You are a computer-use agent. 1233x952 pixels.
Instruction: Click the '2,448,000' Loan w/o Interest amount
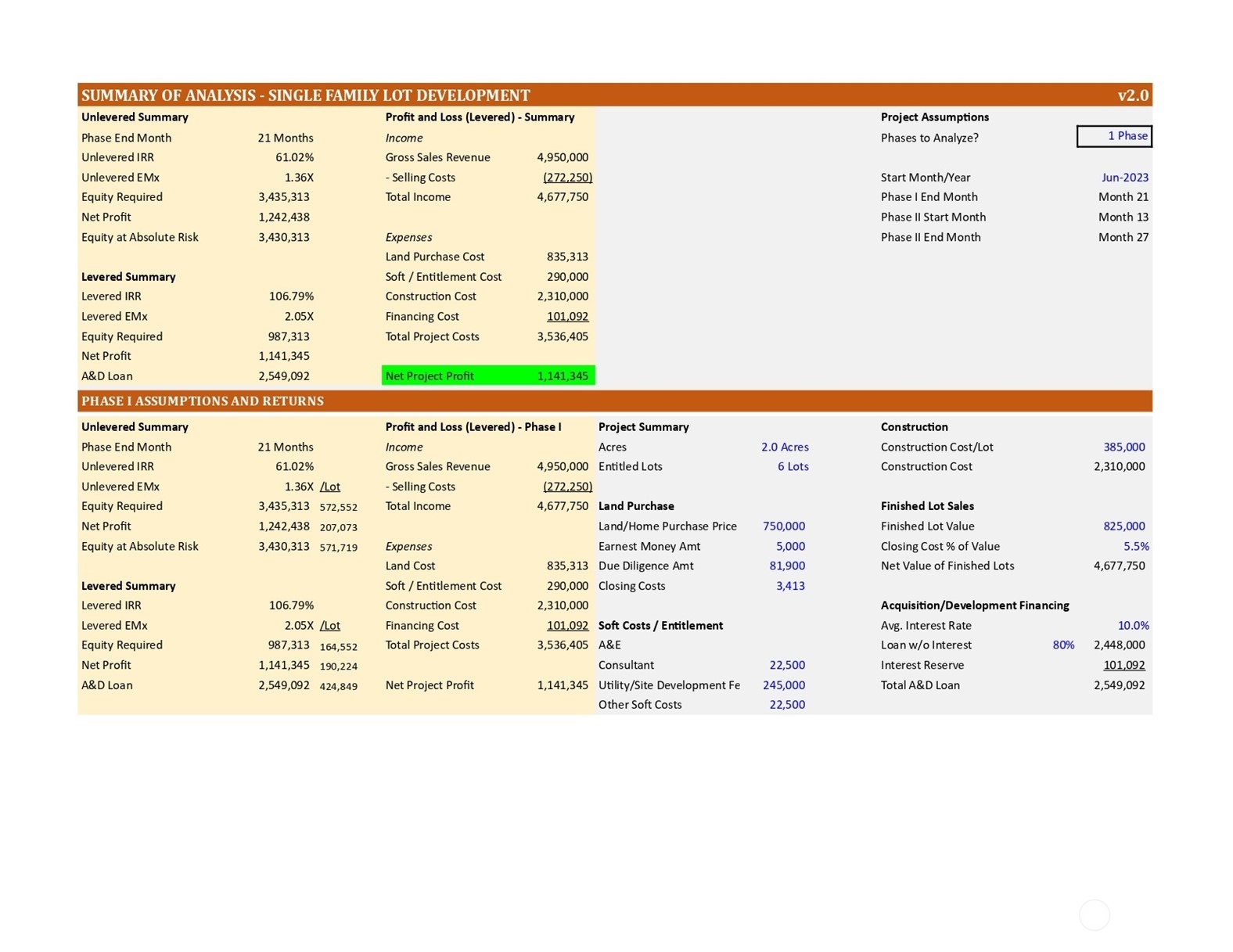tap(1119, 645)
